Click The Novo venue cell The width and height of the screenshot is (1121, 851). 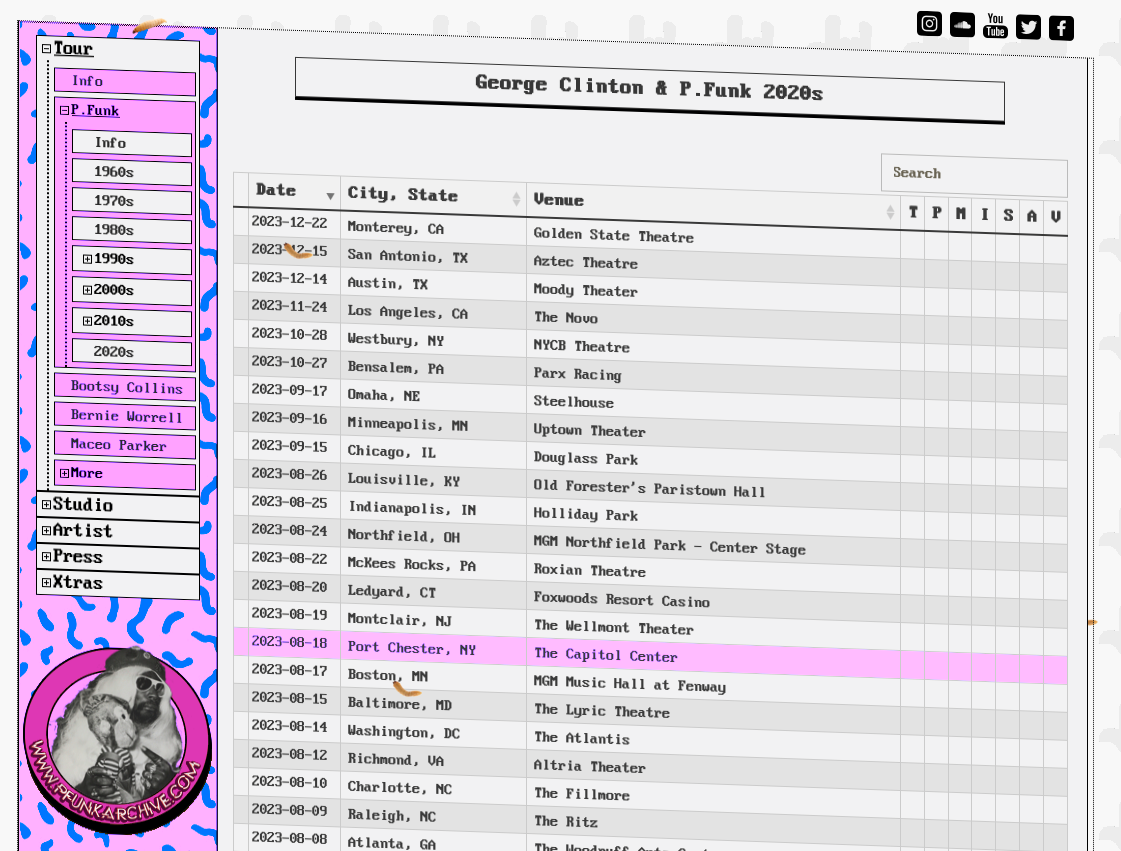[713, 320]
